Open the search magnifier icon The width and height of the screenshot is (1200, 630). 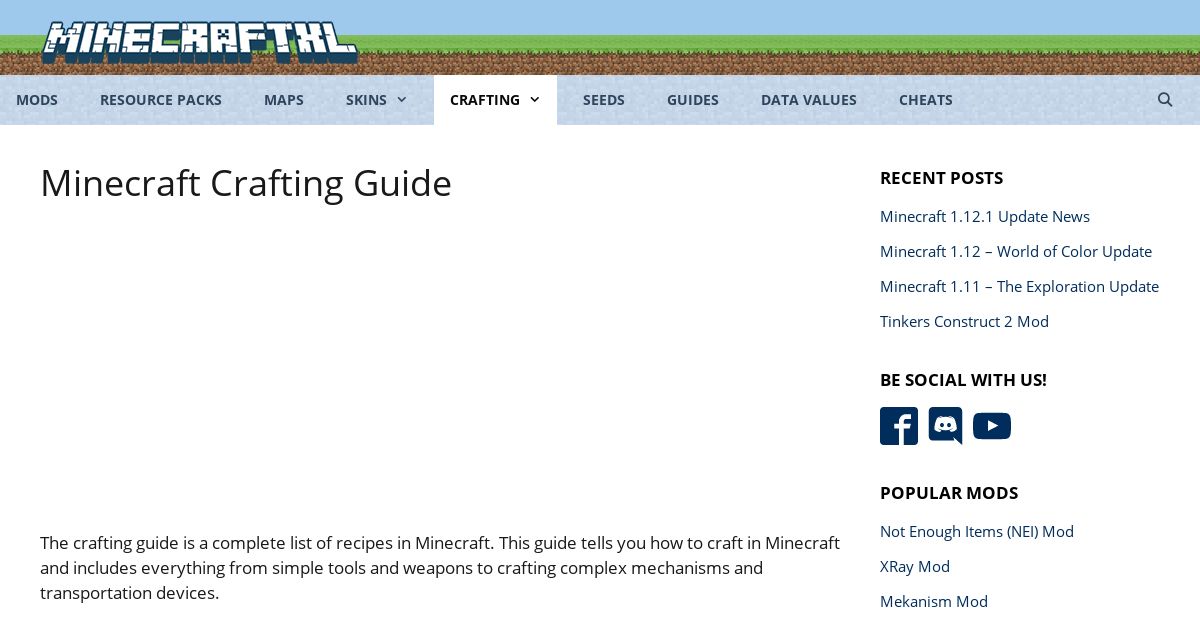[x=1165, y=100]
